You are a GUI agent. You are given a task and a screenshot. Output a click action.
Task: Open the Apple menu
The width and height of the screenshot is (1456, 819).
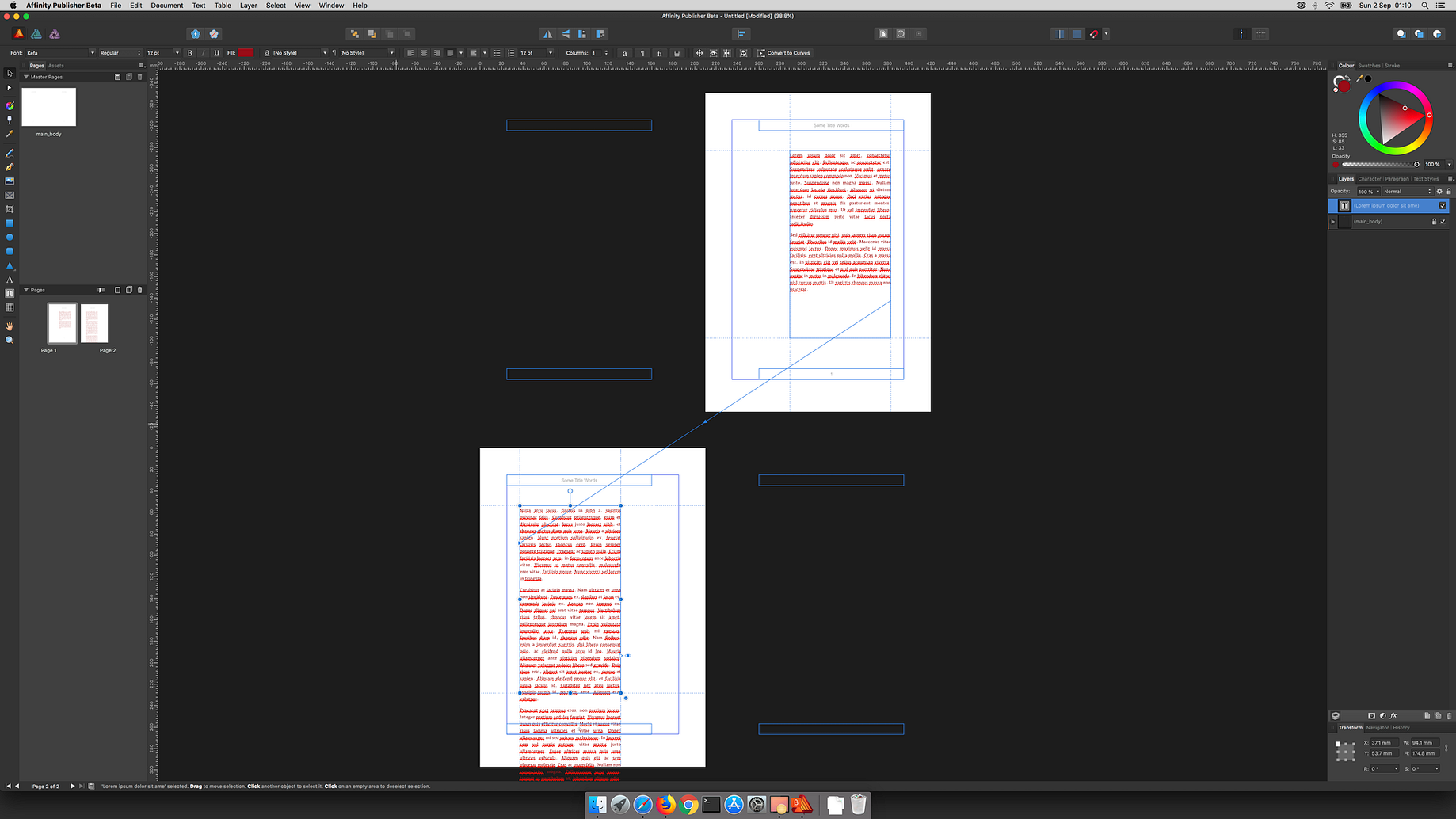click(x=13, y=6)
